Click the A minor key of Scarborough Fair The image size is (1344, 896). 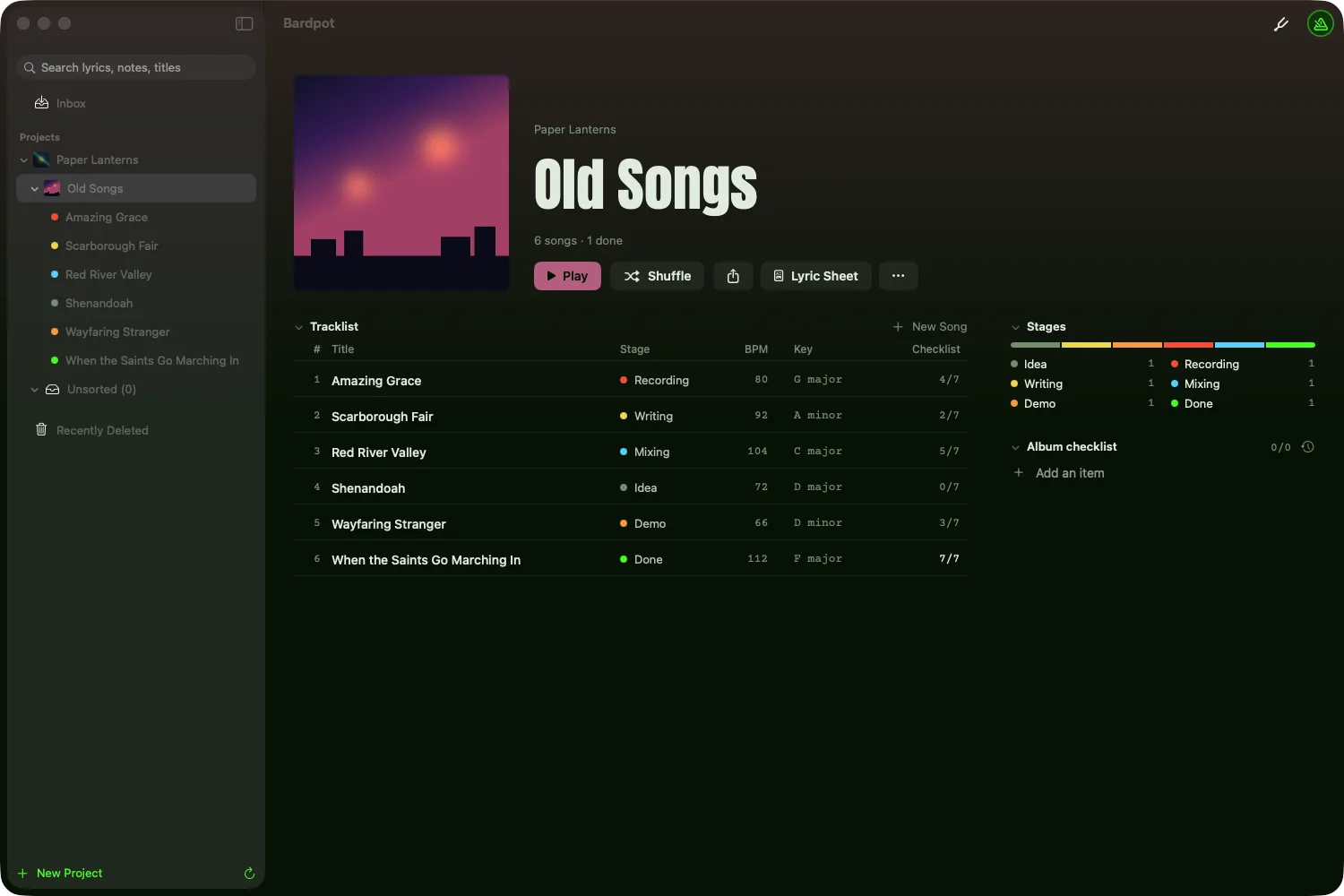[817, 416]
